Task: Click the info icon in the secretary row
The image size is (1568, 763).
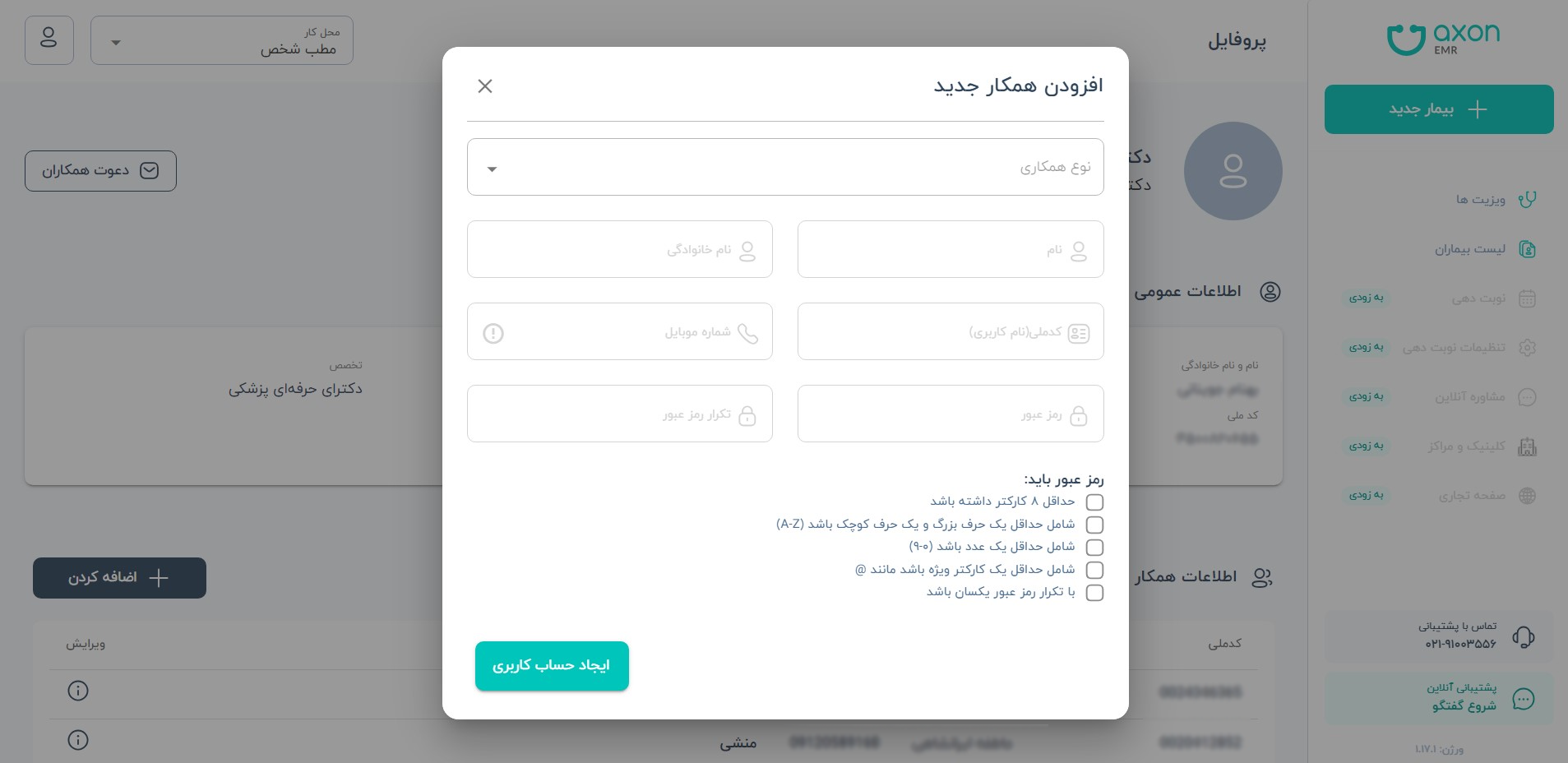Action: point(78,740)
